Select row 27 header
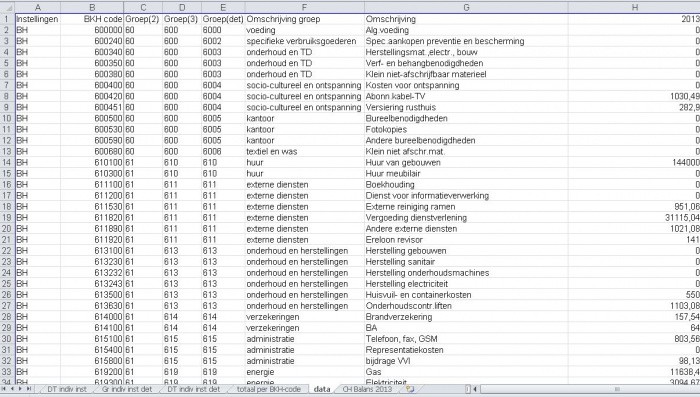 (x=7, y=306)
